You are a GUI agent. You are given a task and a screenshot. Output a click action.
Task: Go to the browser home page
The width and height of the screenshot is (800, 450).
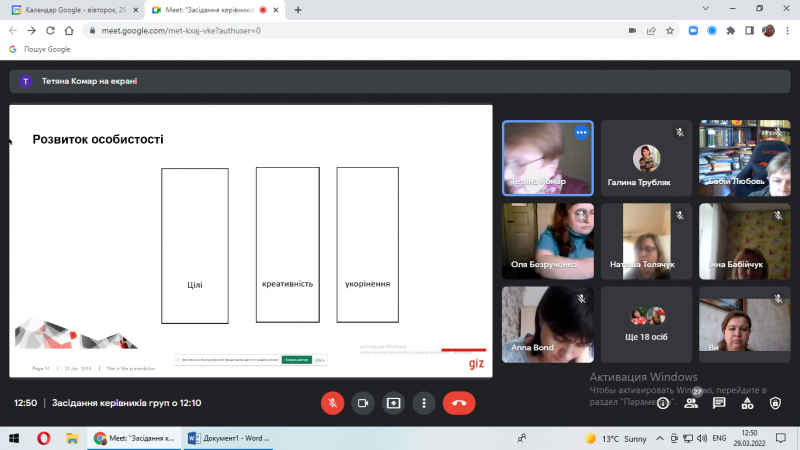click(69, 31)
